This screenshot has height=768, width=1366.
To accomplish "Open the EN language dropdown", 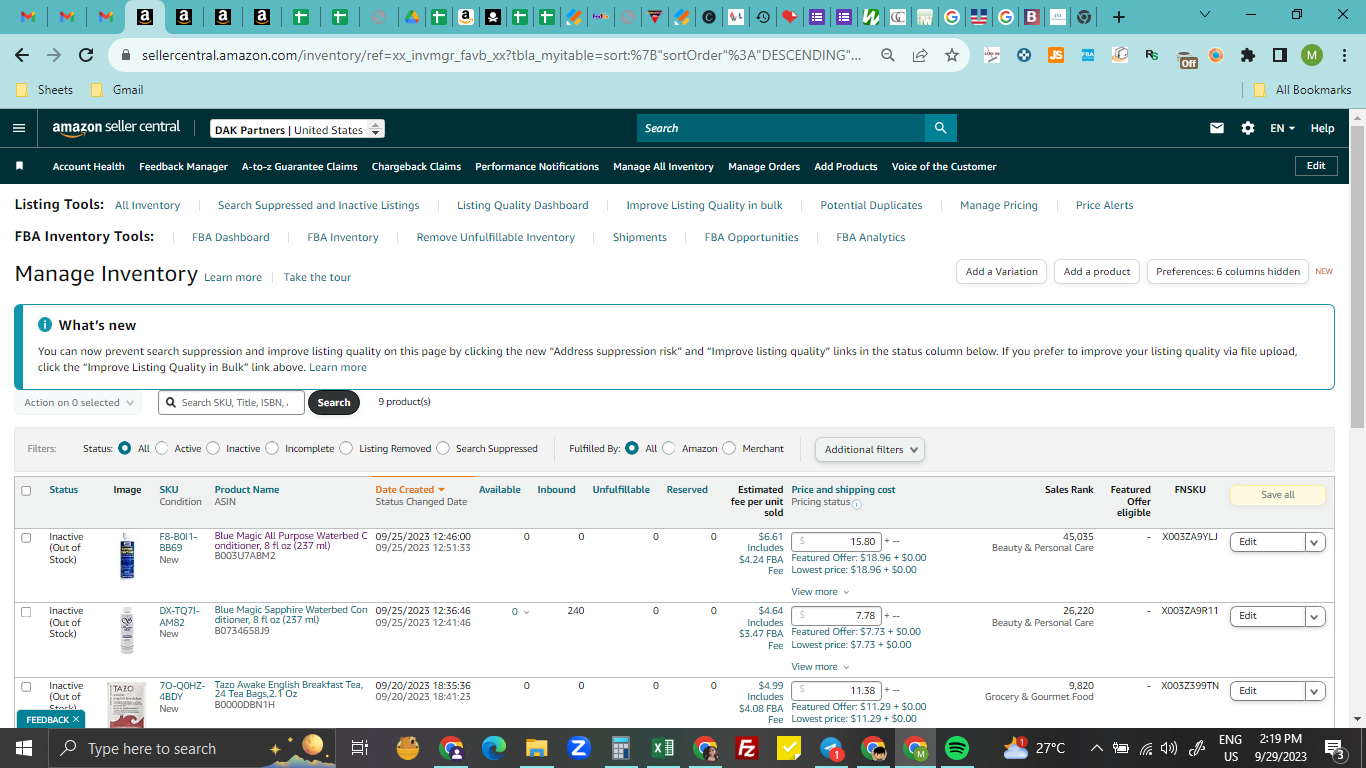I will click(x=1282, y=128).
